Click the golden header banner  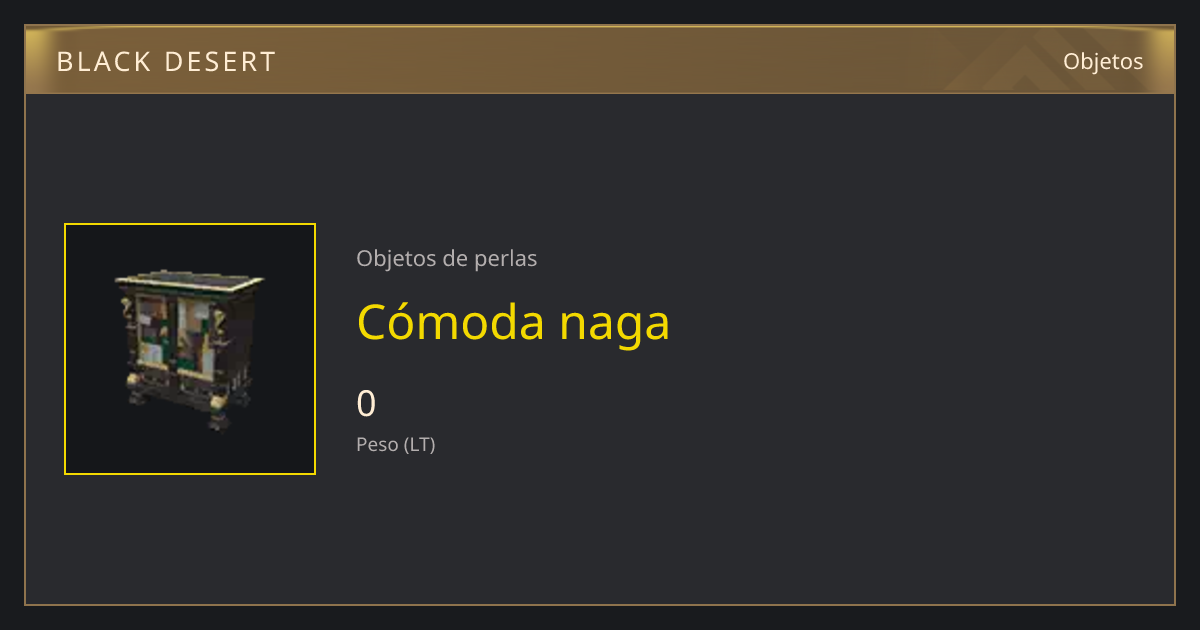coord(600,60)
